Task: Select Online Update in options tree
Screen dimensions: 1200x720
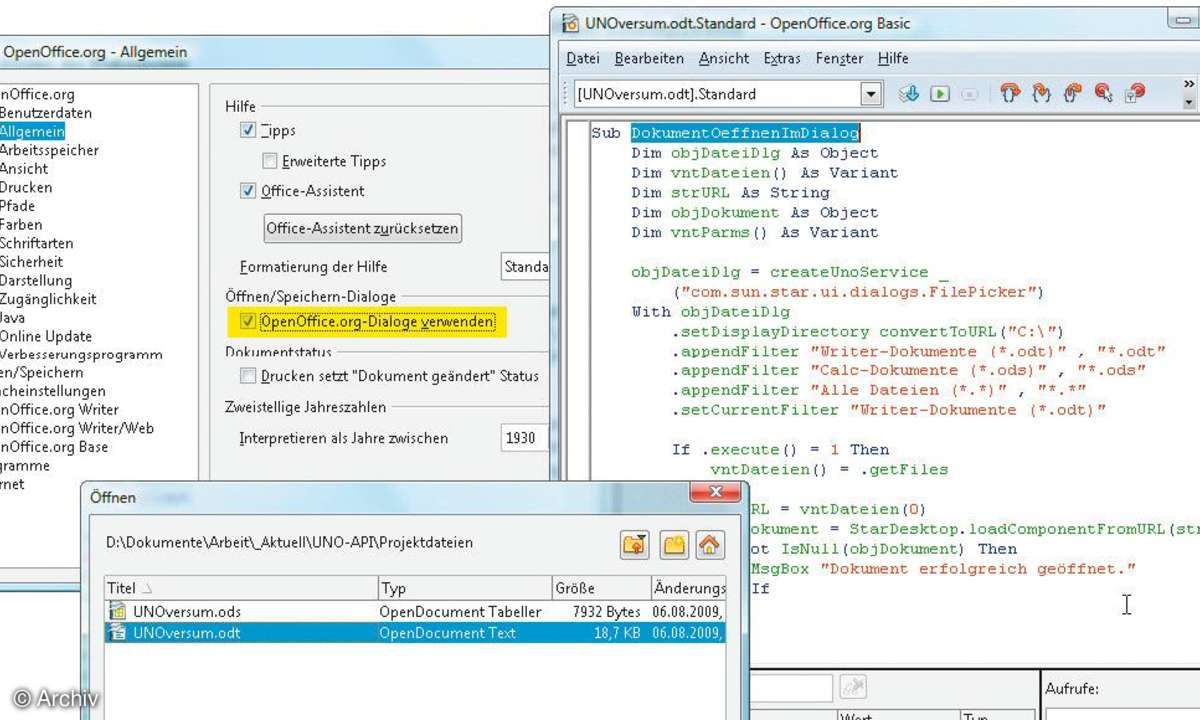Action: 46,336
